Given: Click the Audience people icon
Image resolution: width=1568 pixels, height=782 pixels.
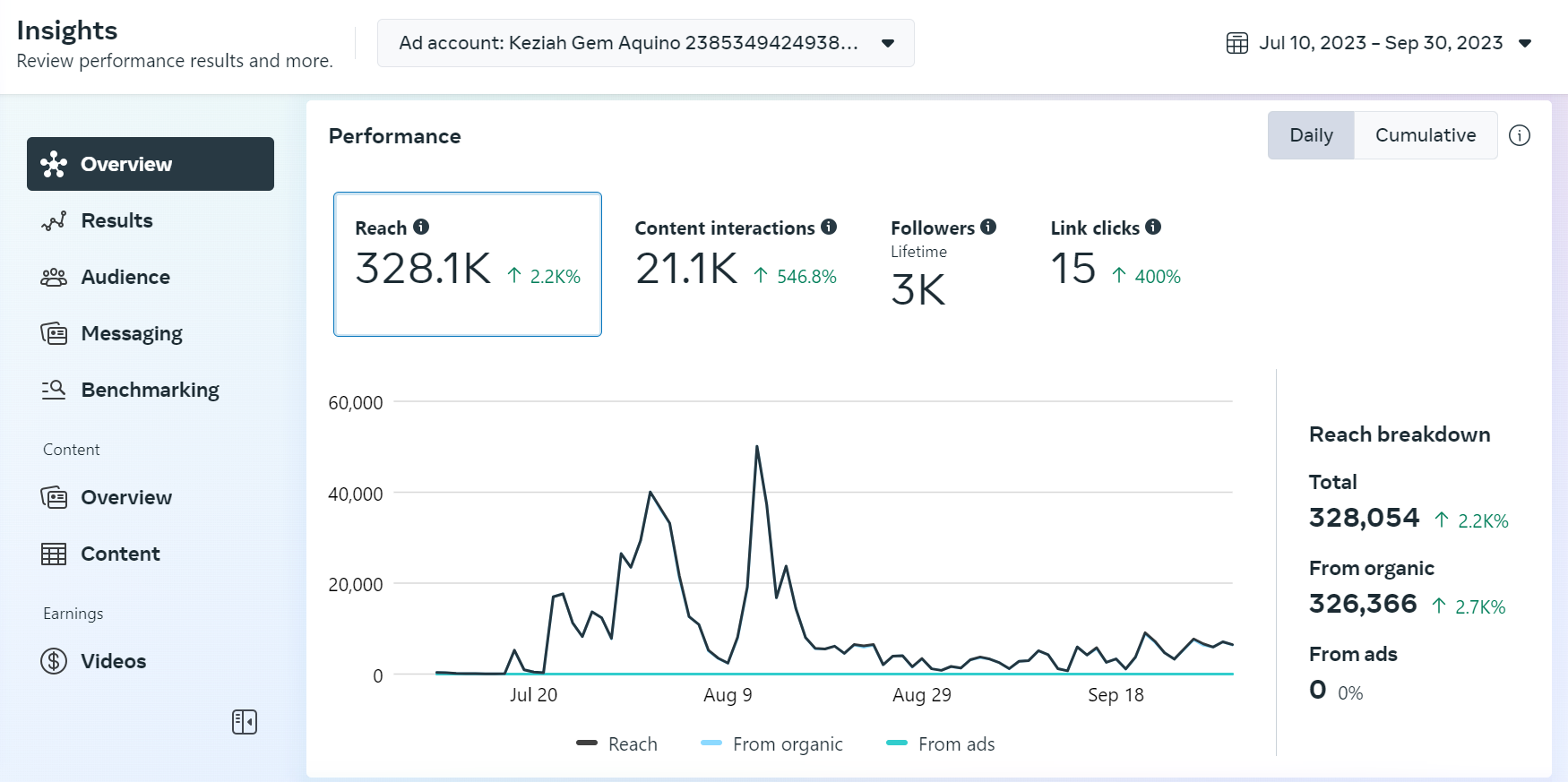Looking at the screenshot, I should pos(54,277).
